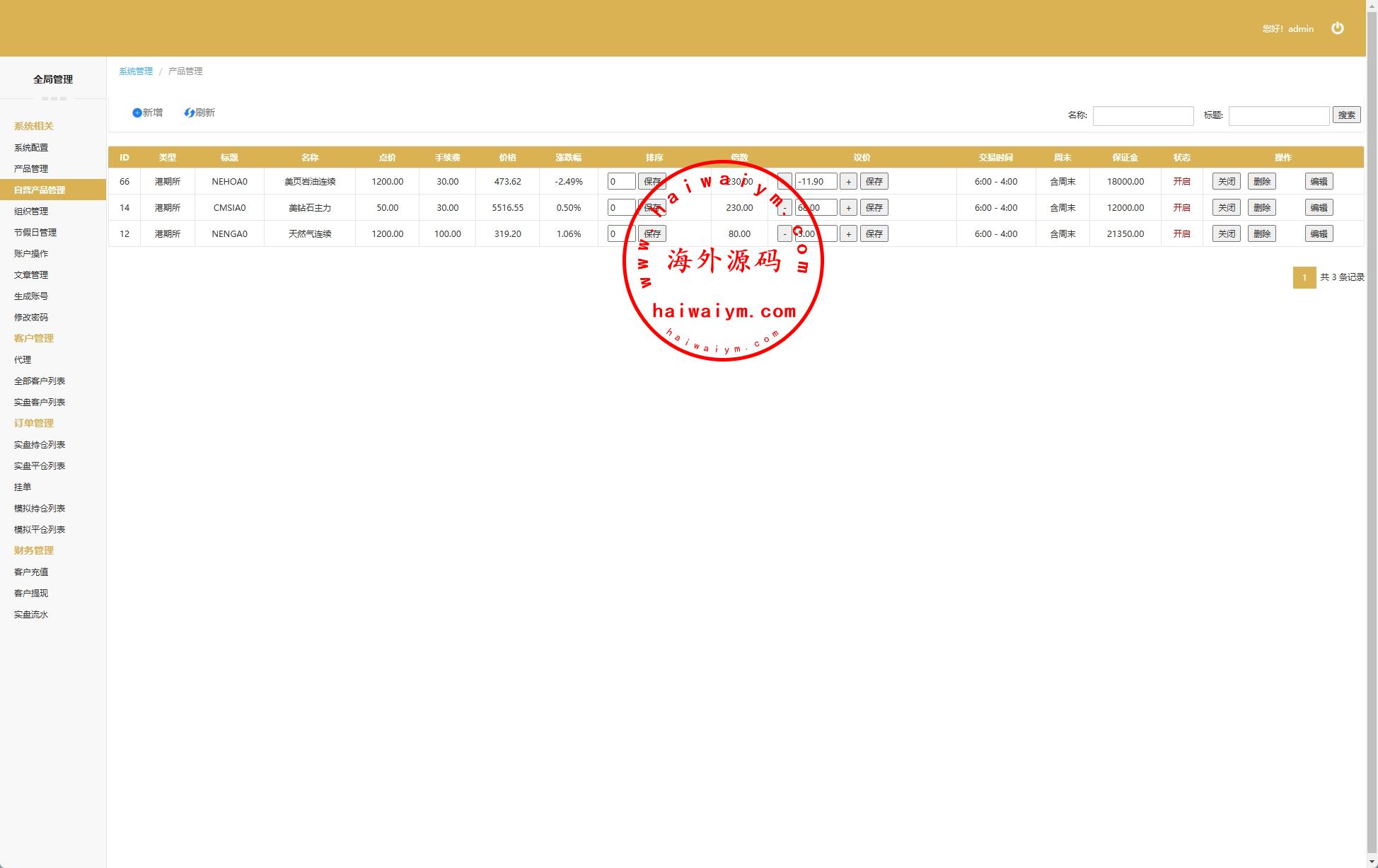Decrease 议价 for NENGA0 with minus button
1378x868 pixels.
(x=784, y=234)
